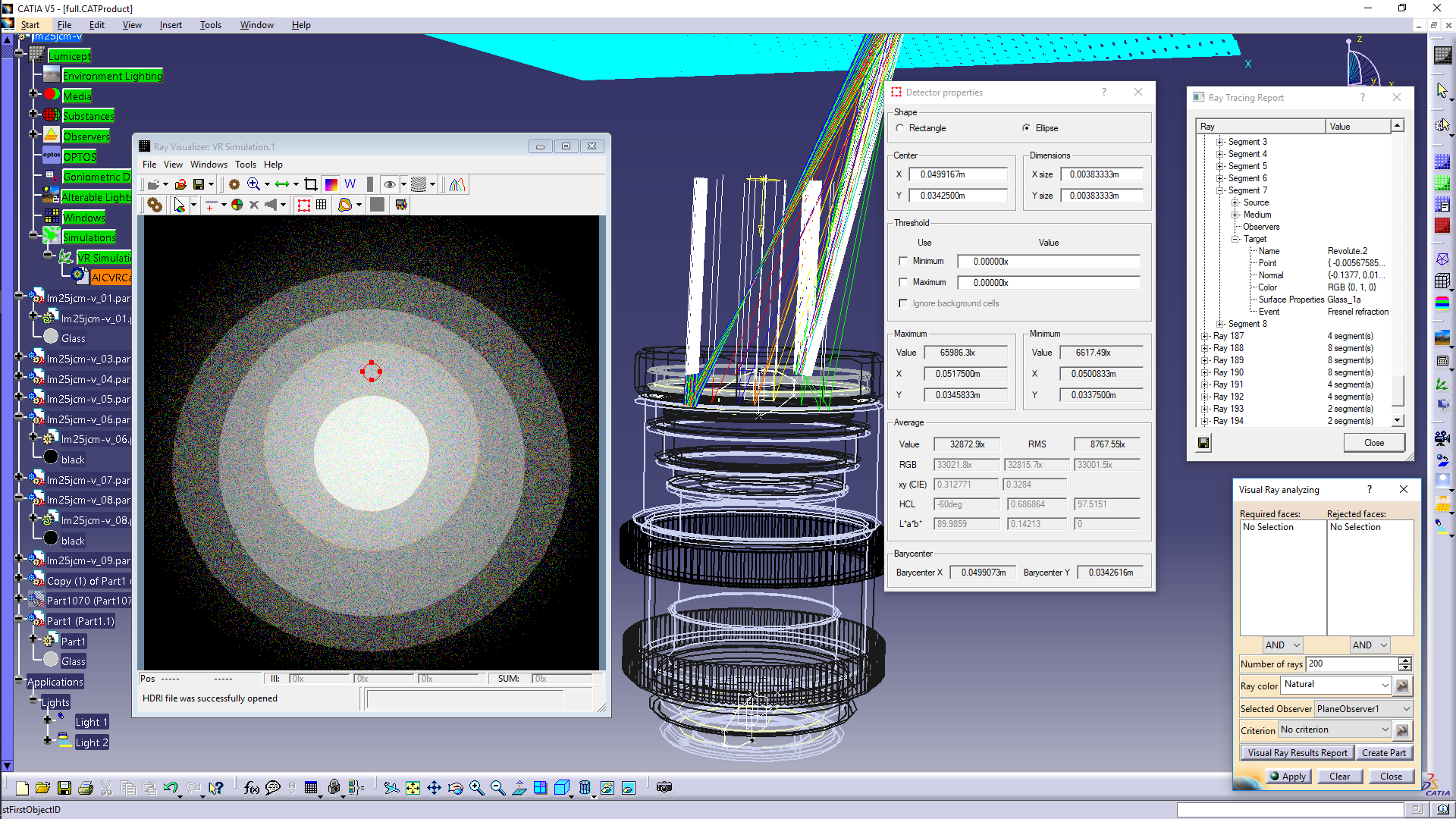
Task: Click the Save icon in bottom toolbar
Action: tap(64, 788)
